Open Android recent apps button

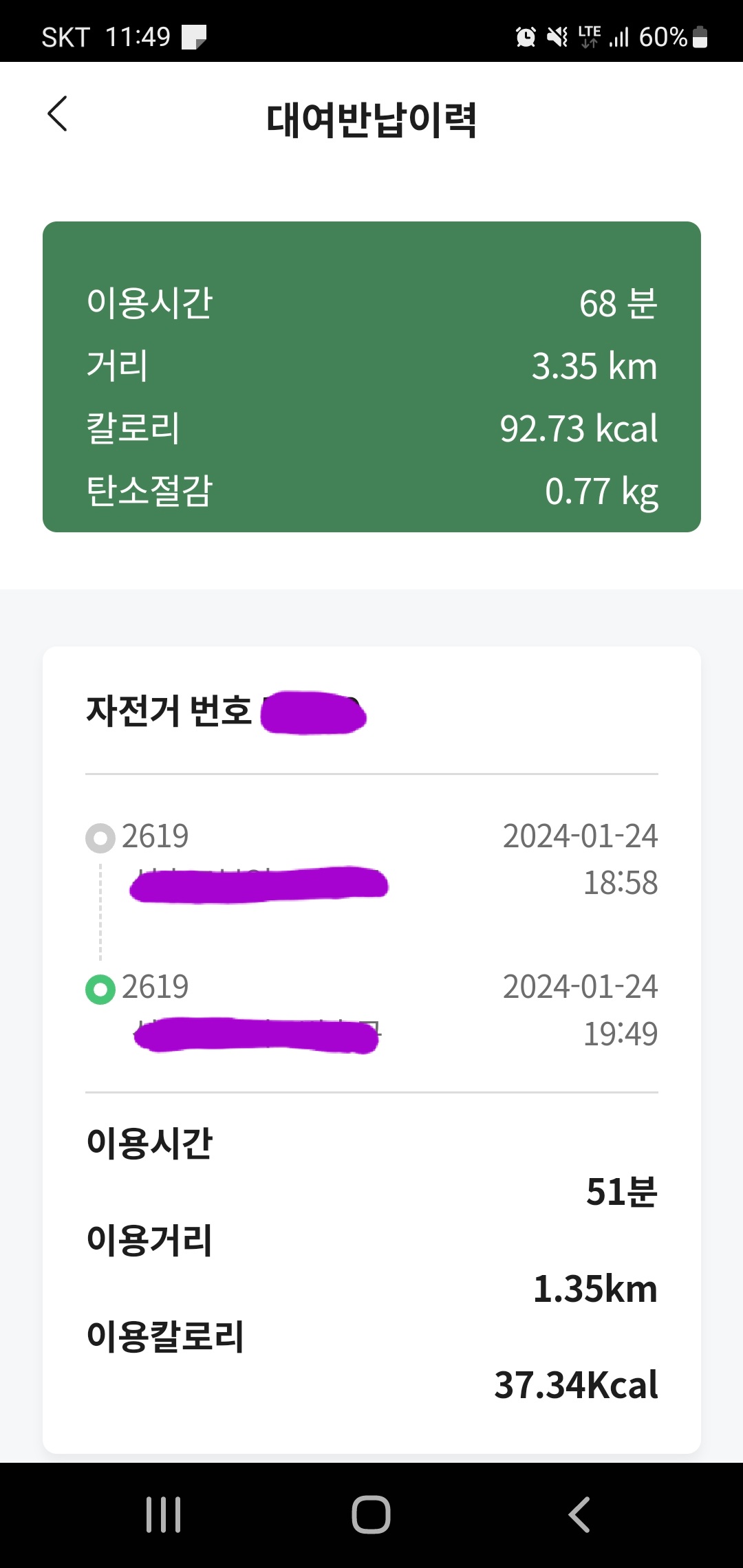pyautogui.click(x=164, y=1514)
